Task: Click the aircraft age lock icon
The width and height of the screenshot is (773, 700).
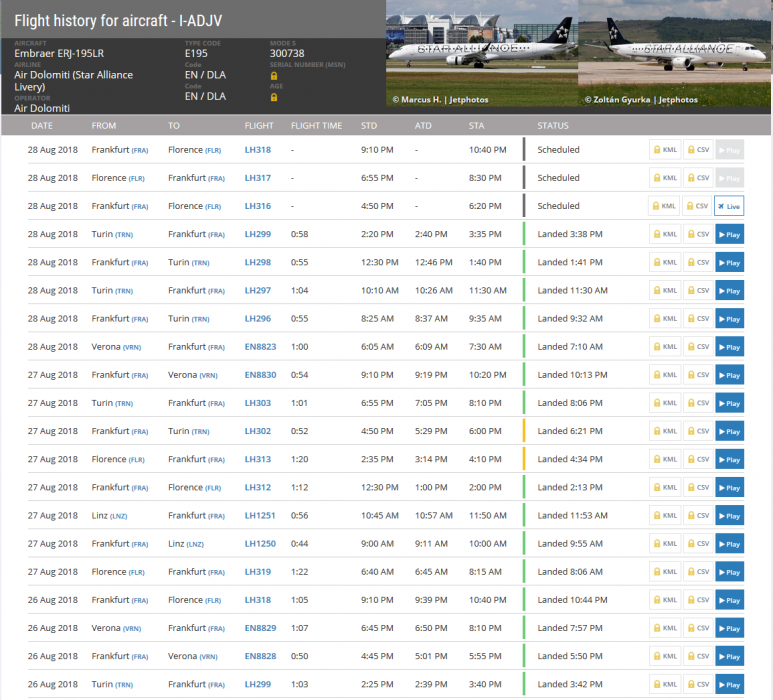Action: click(274, 97)
